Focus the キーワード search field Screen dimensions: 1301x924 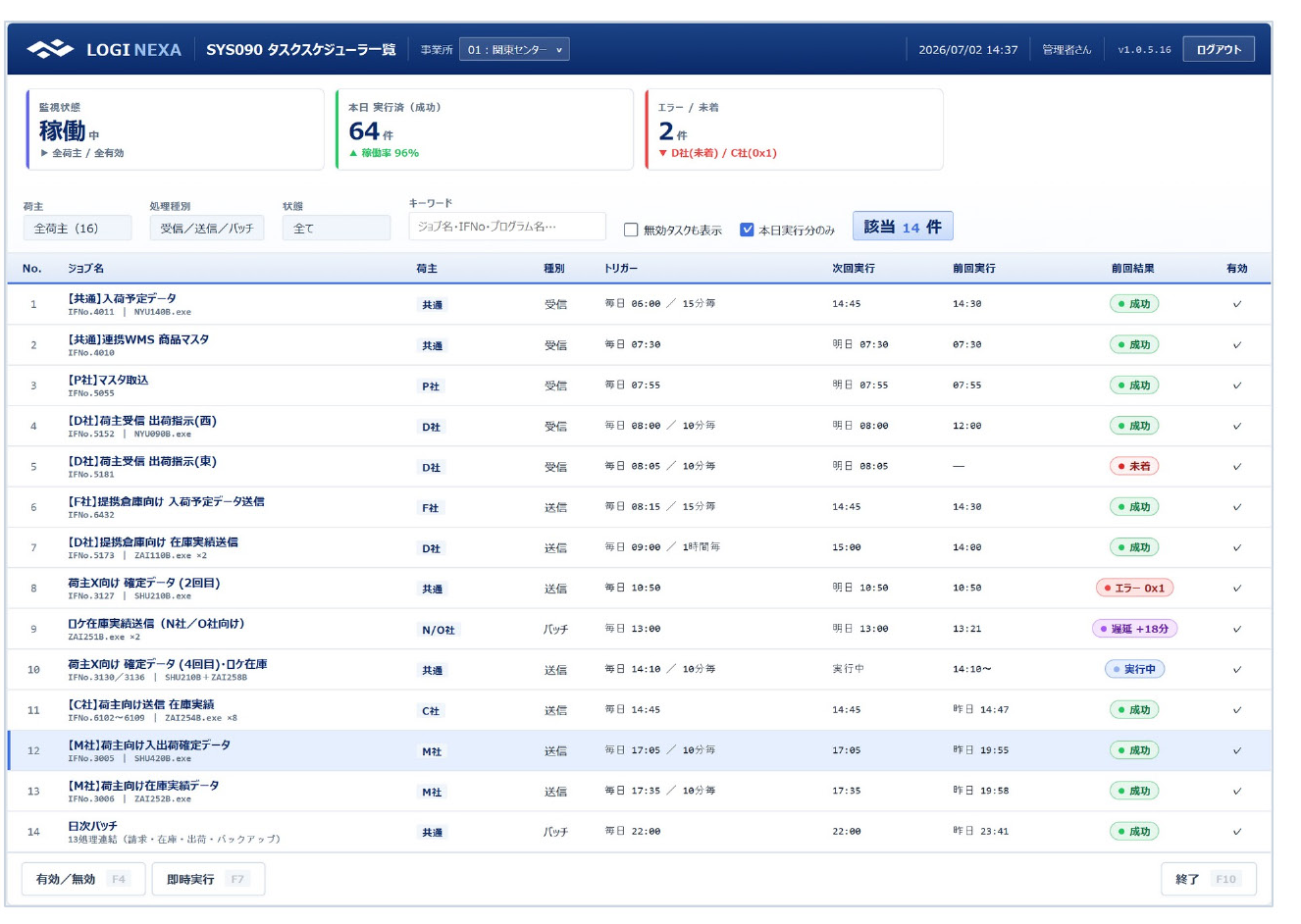[506, 227]
